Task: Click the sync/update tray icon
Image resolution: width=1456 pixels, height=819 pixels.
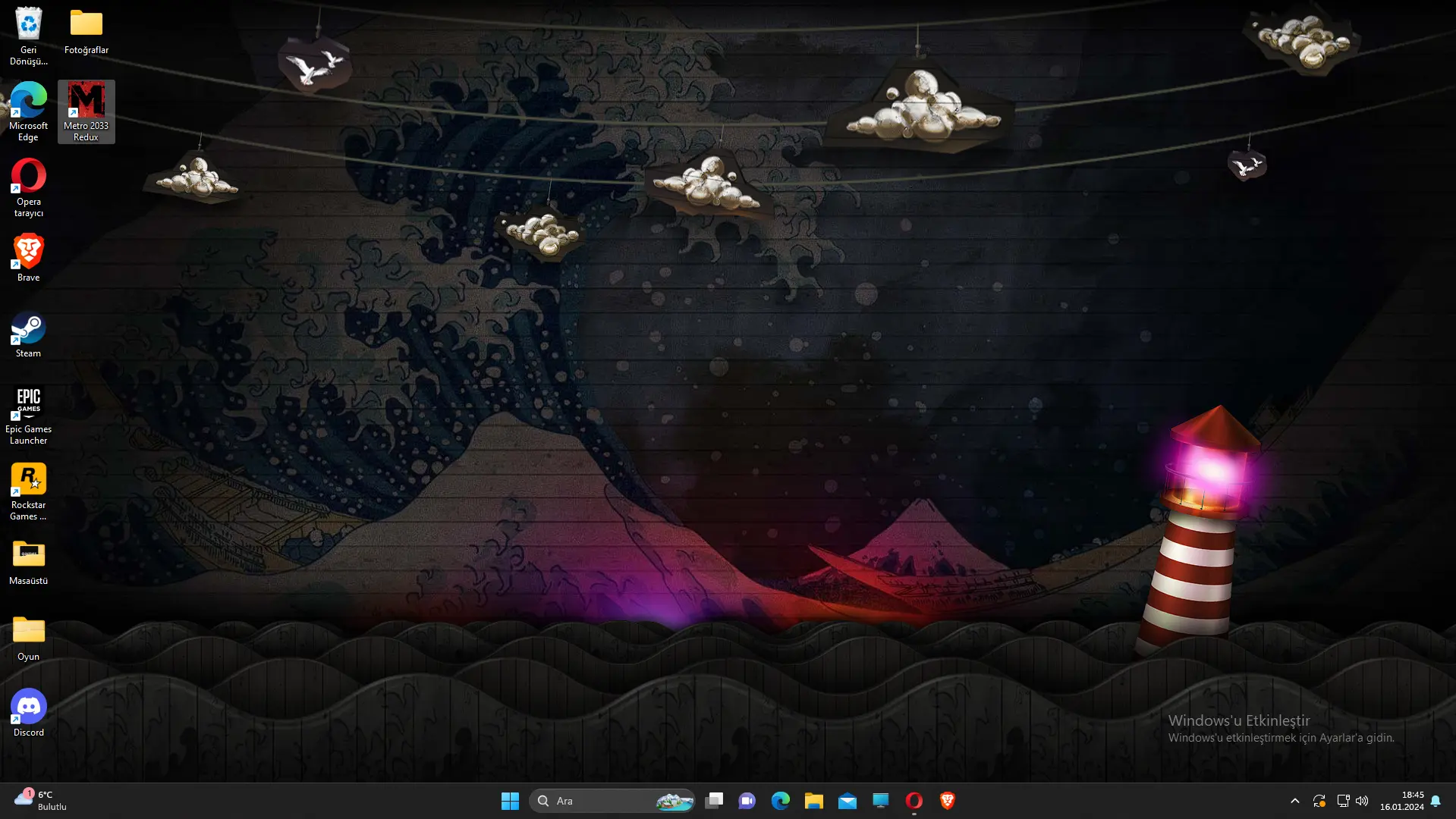Action: (1319, 801)
